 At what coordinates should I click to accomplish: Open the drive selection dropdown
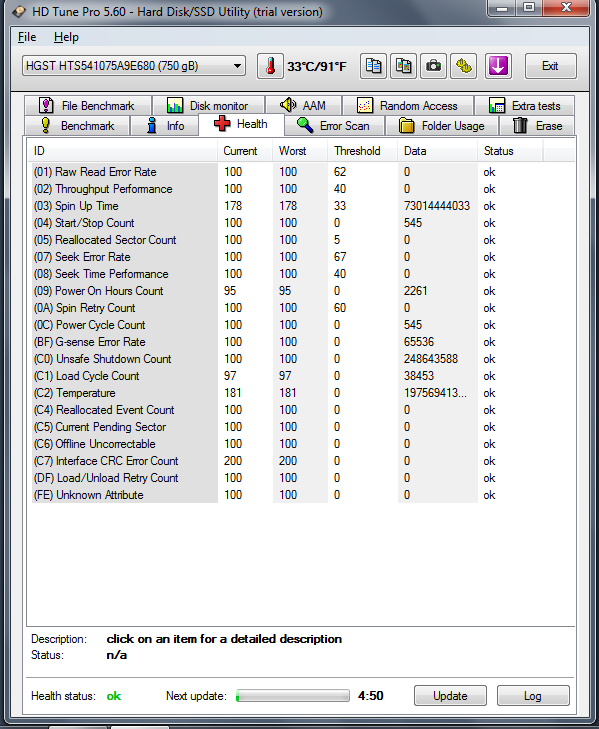pyautogui.click(x=134, y=66)
